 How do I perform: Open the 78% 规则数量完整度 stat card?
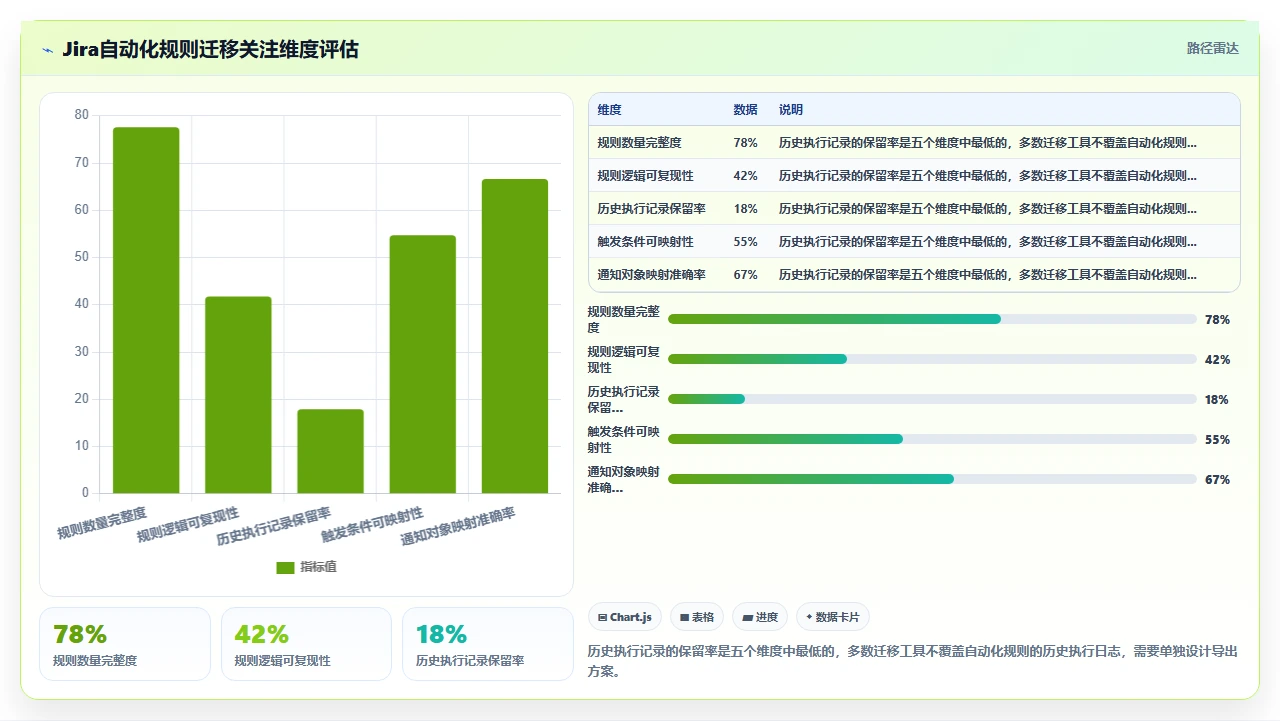point(125,644)
